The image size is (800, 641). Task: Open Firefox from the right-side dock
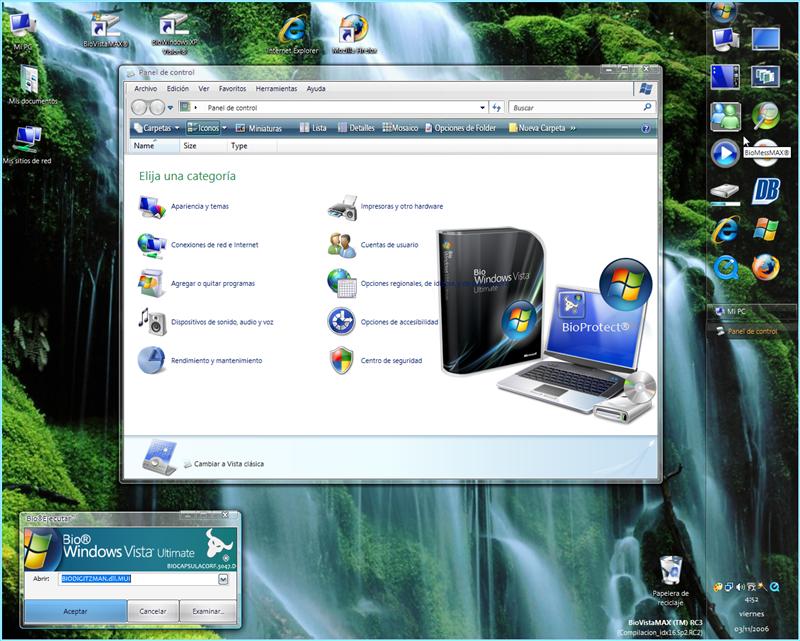click(763, 267)
